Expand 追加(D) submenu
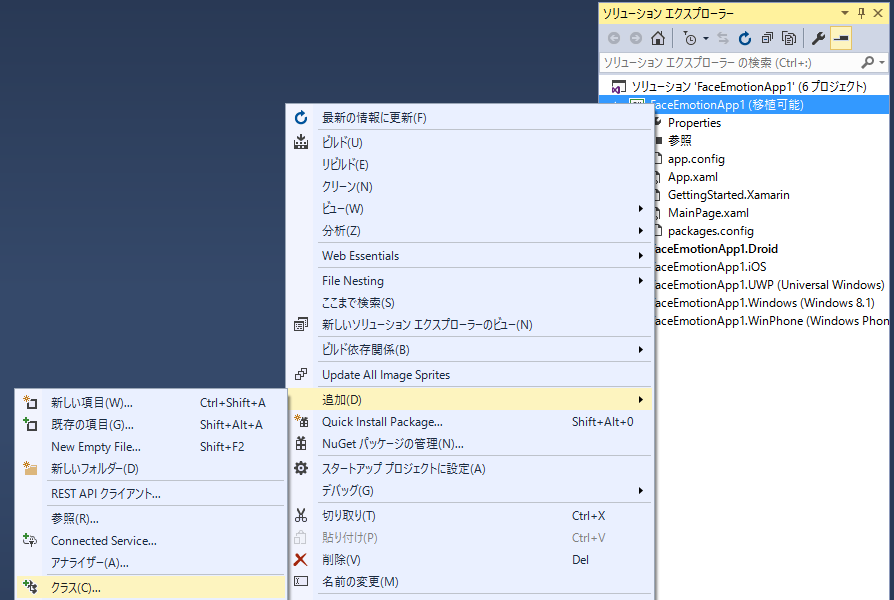 pyautogui.click(x=470, y=400)
